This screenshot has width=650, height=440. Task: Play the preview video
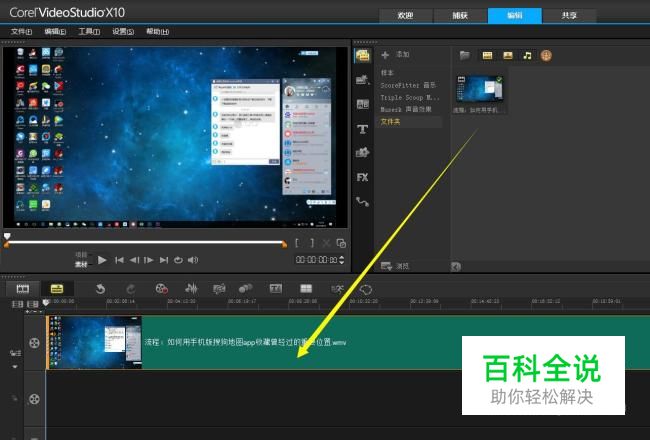tap(102, 260)
